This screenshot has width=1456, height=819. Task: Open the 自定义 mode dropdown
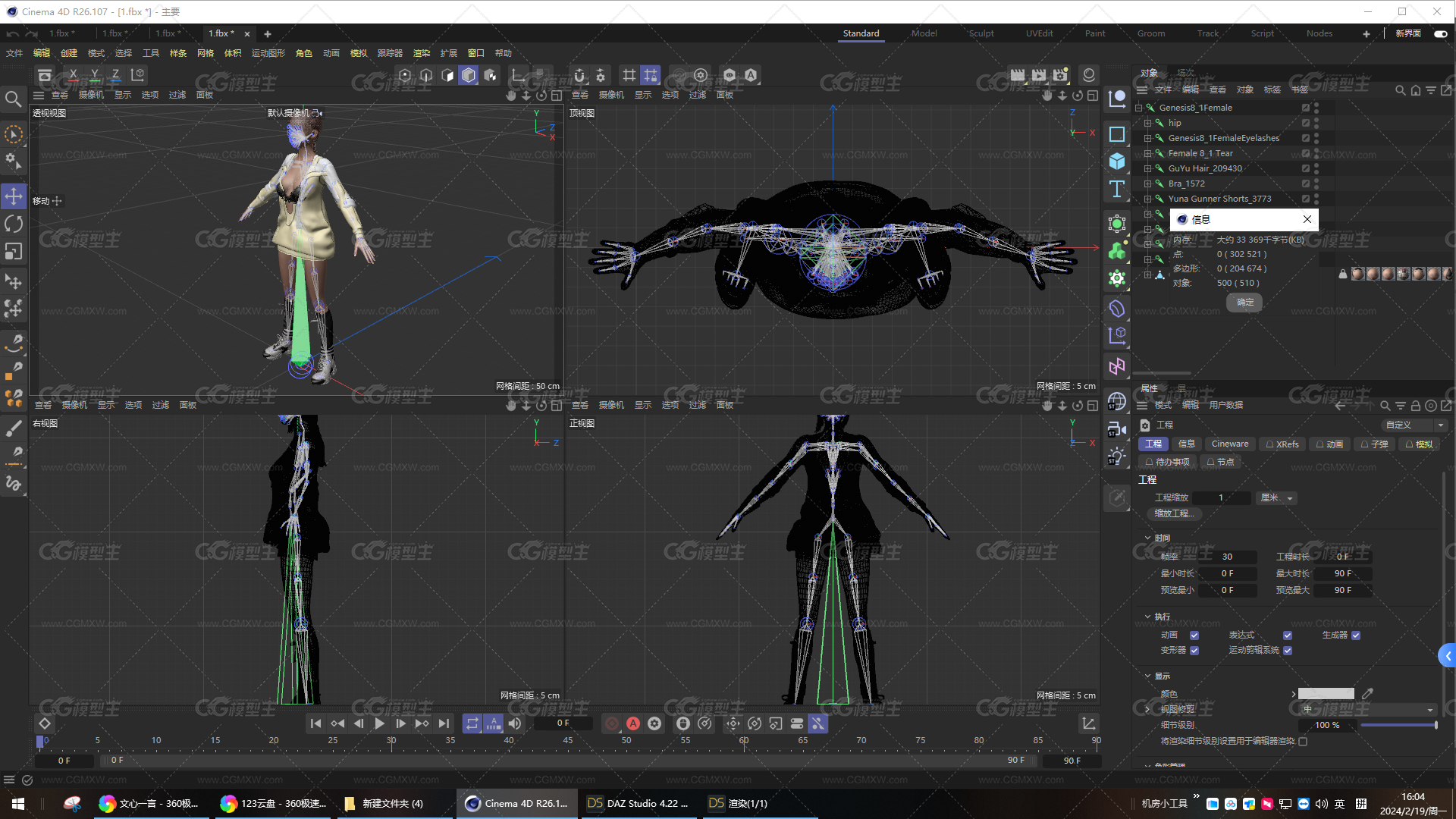point(1414,425)
